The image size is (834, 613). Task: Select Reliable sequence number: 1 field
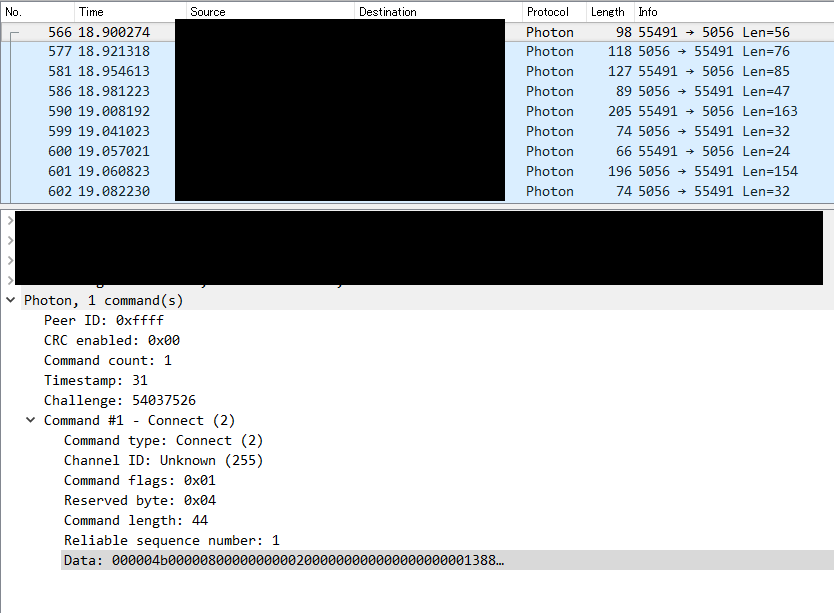point(171,541)
